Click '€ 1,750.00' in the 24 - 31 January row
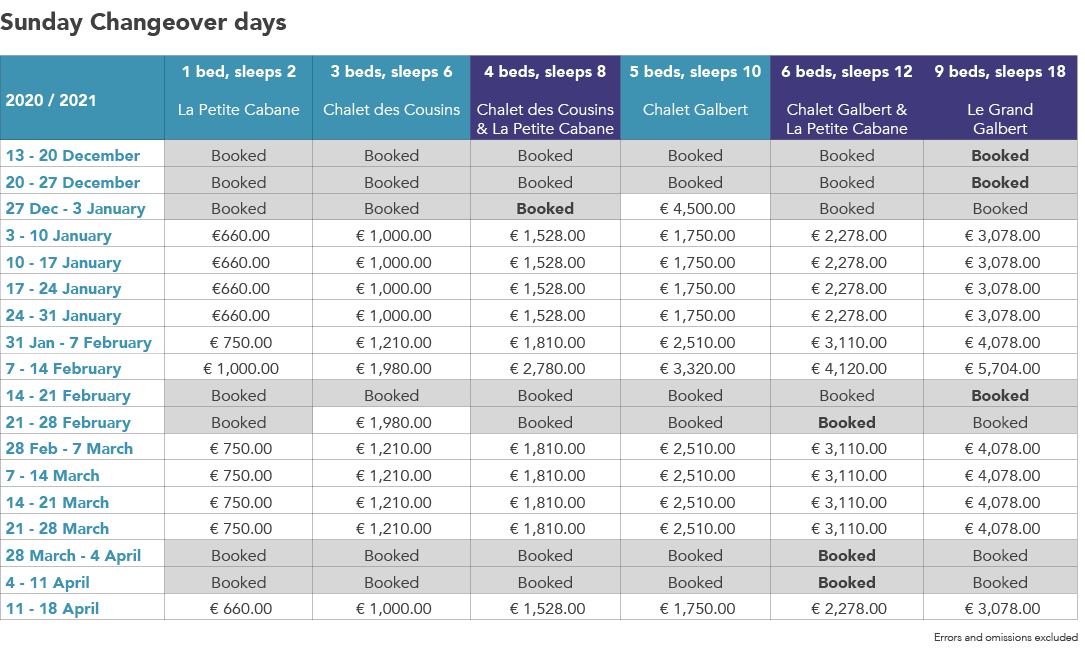Viewport: 1085px width, 652px height. 698,316
